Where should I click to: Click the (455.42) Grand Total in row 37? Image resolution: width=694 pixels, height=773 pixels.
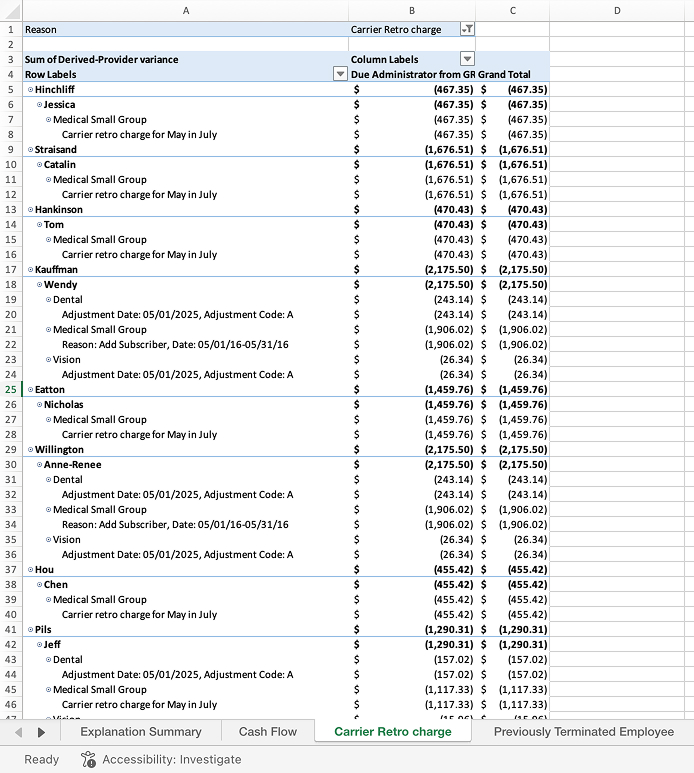point(527,569)
